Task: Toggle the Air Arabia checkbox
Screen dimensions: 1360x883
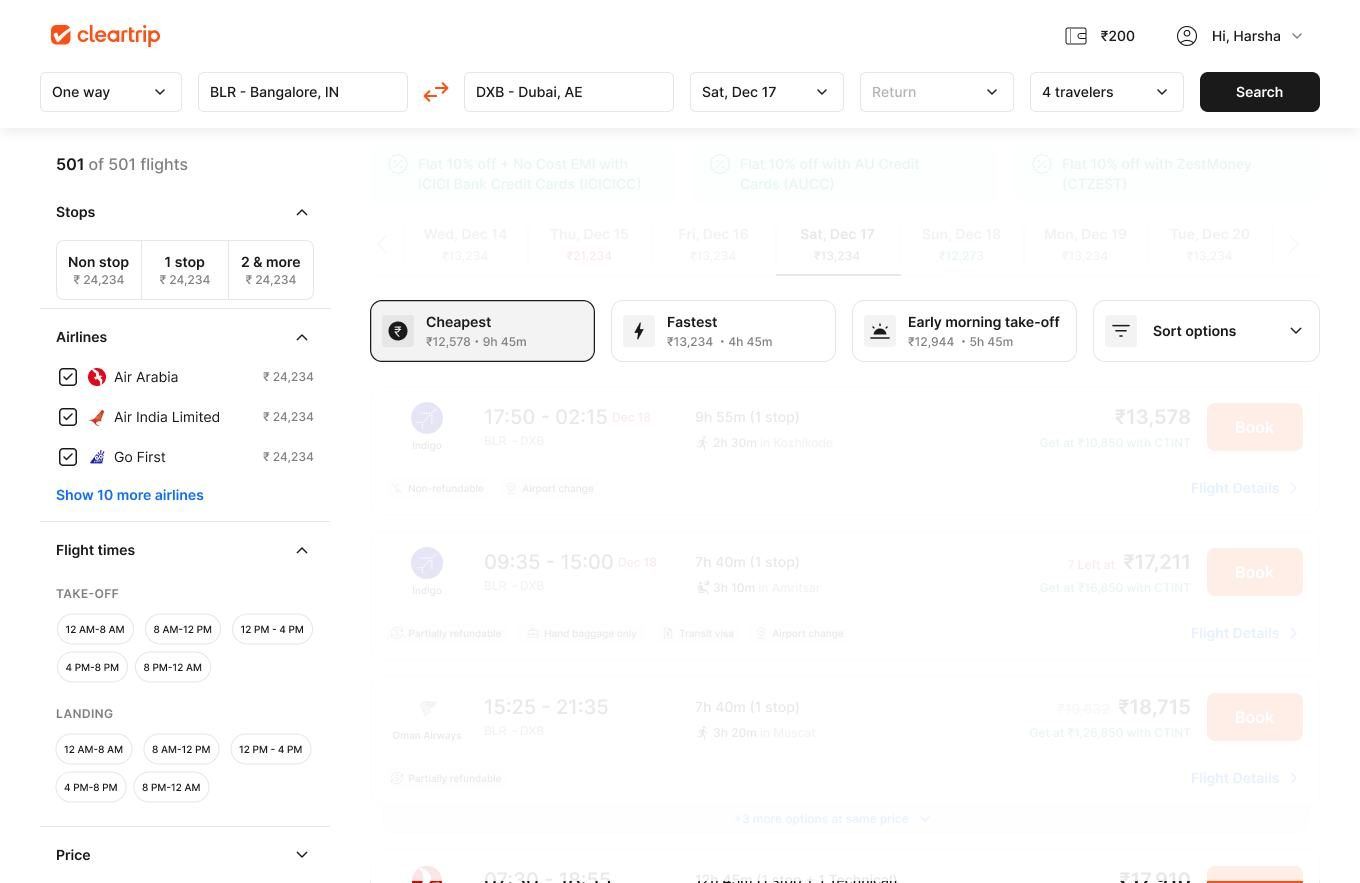Action: pyautogui.click(x=68, y=377)
